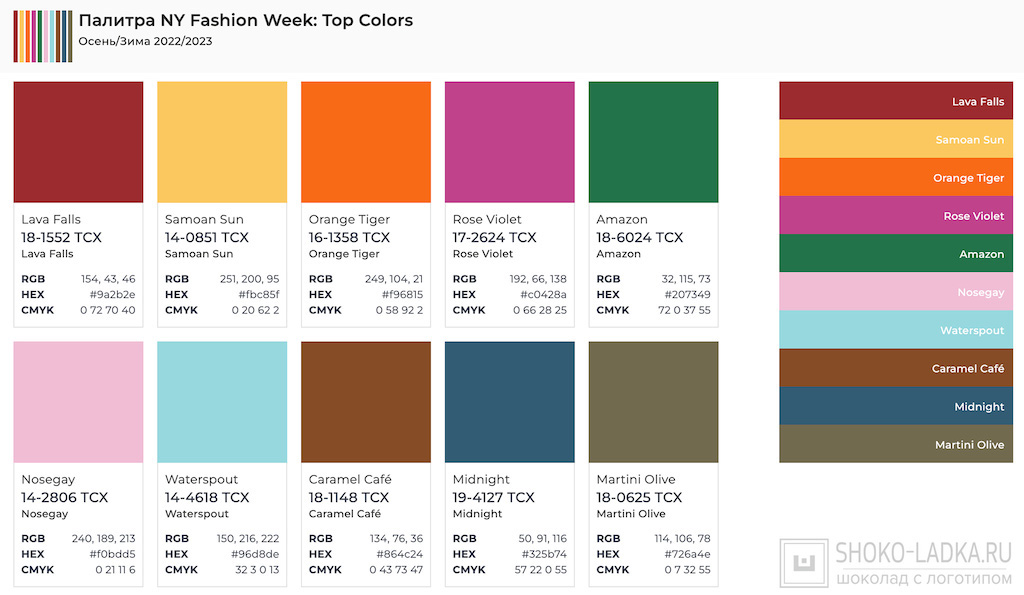This screenshot has width=1024, height=595.
Task: Click the Midnight blue swatch square
Action: click(510, 402)
